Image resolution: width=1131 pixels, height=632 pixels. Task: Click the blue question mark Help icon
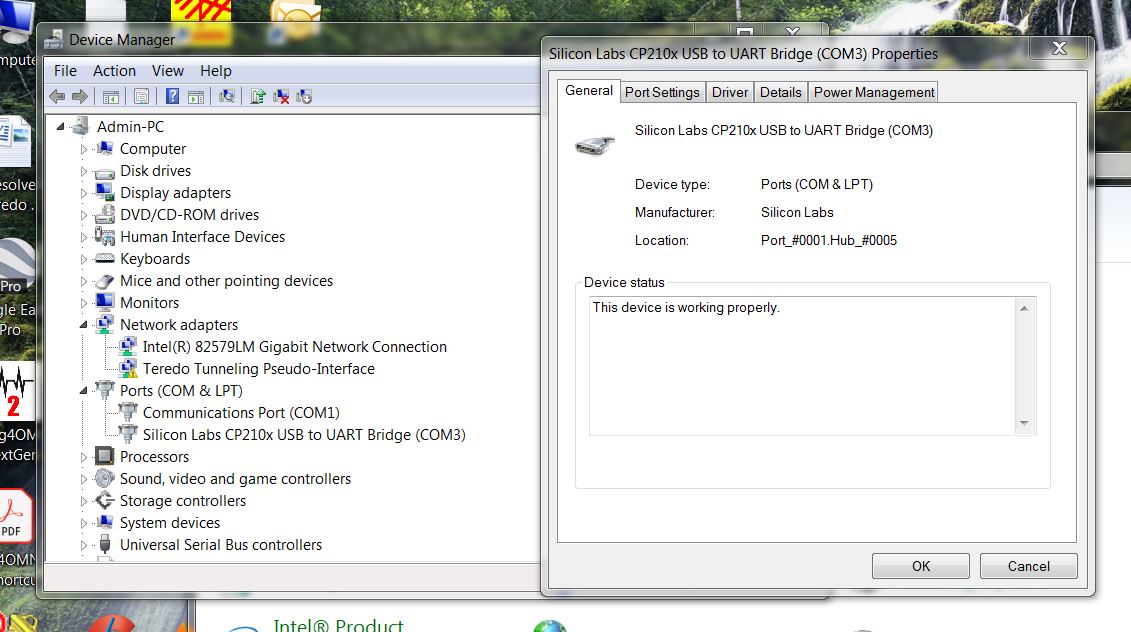pos(172,96)
